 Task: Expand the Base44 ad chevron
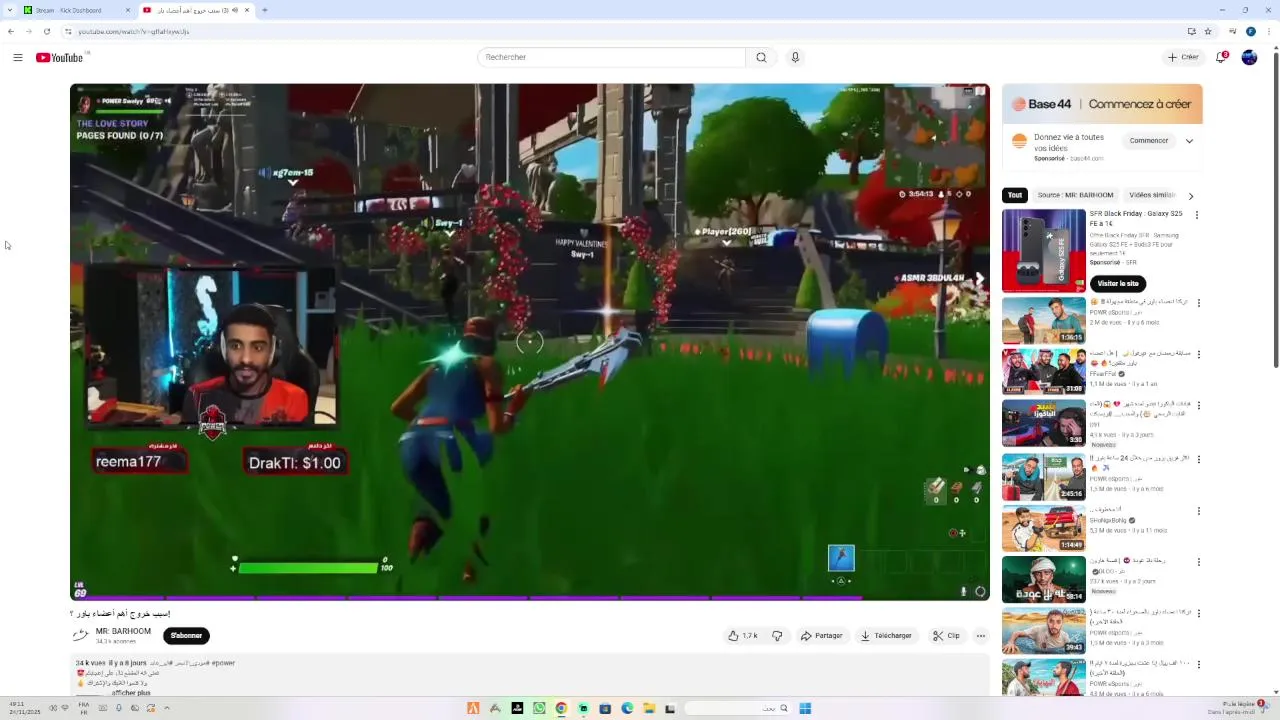[x=1189, y=141]
